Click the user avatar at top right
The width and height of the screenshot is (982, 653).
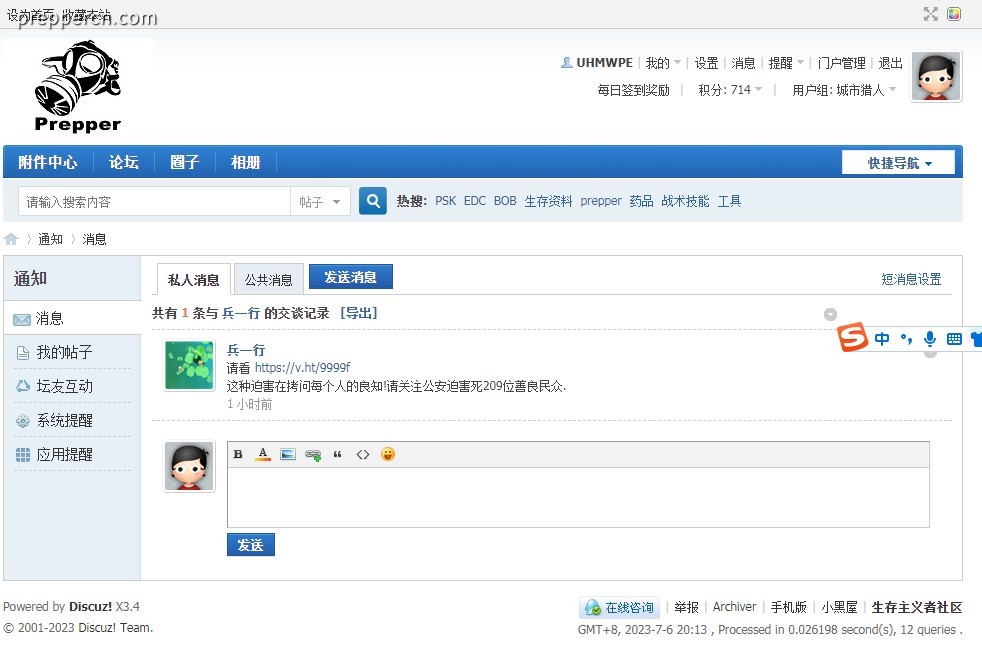click(x=936, y=76)
